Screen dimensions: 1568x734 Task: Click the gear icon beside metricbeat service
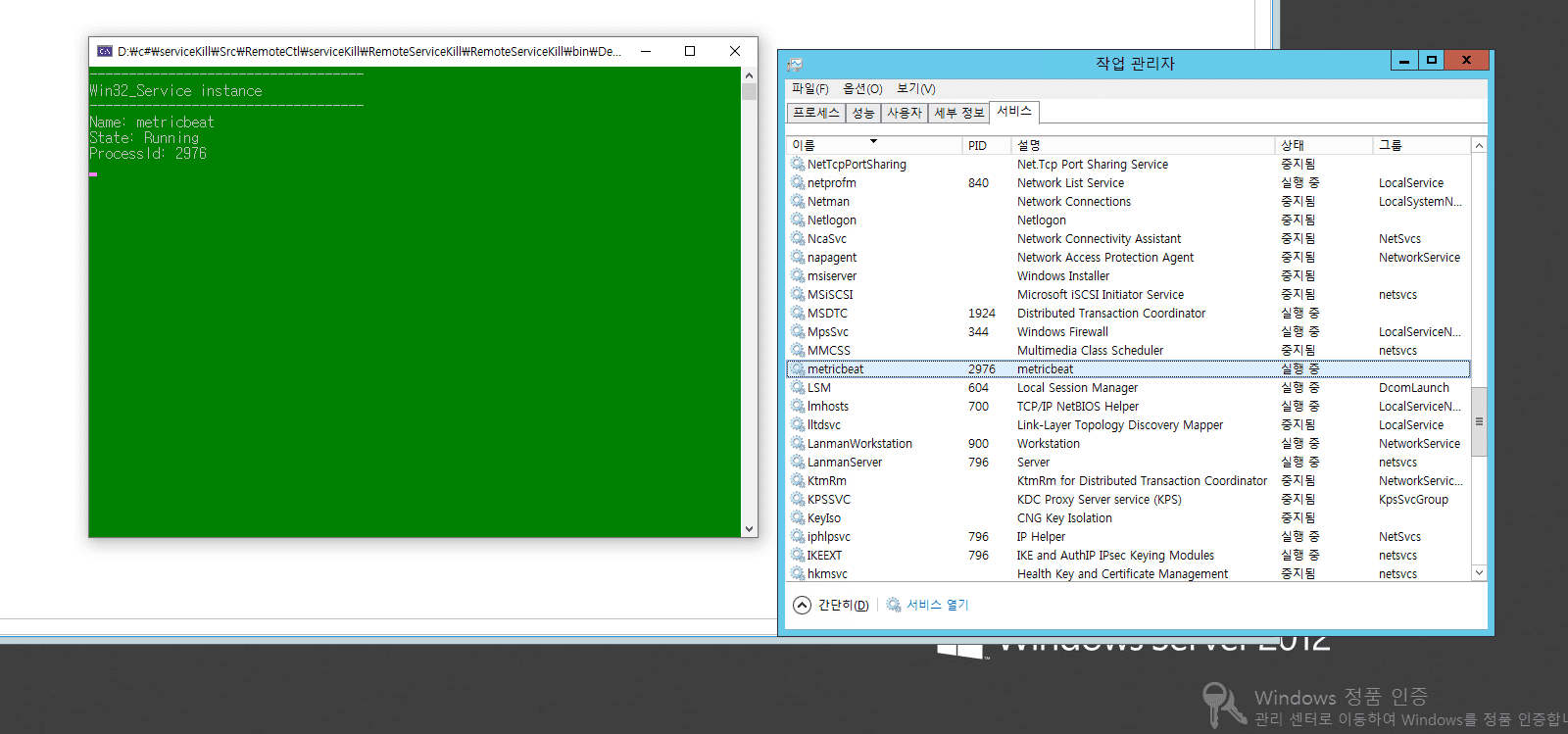798,369
